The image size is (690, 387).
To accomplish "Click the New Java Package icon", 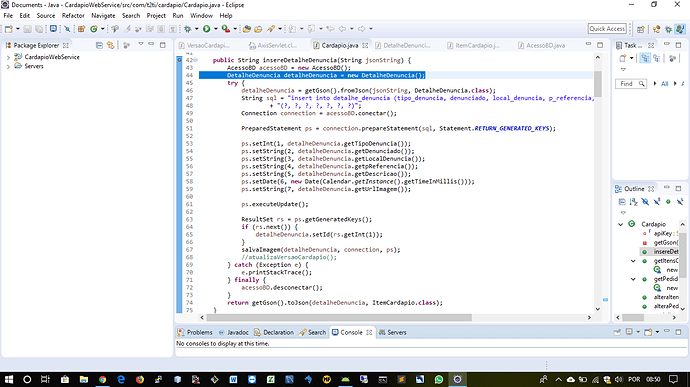I will click(81, 29).
